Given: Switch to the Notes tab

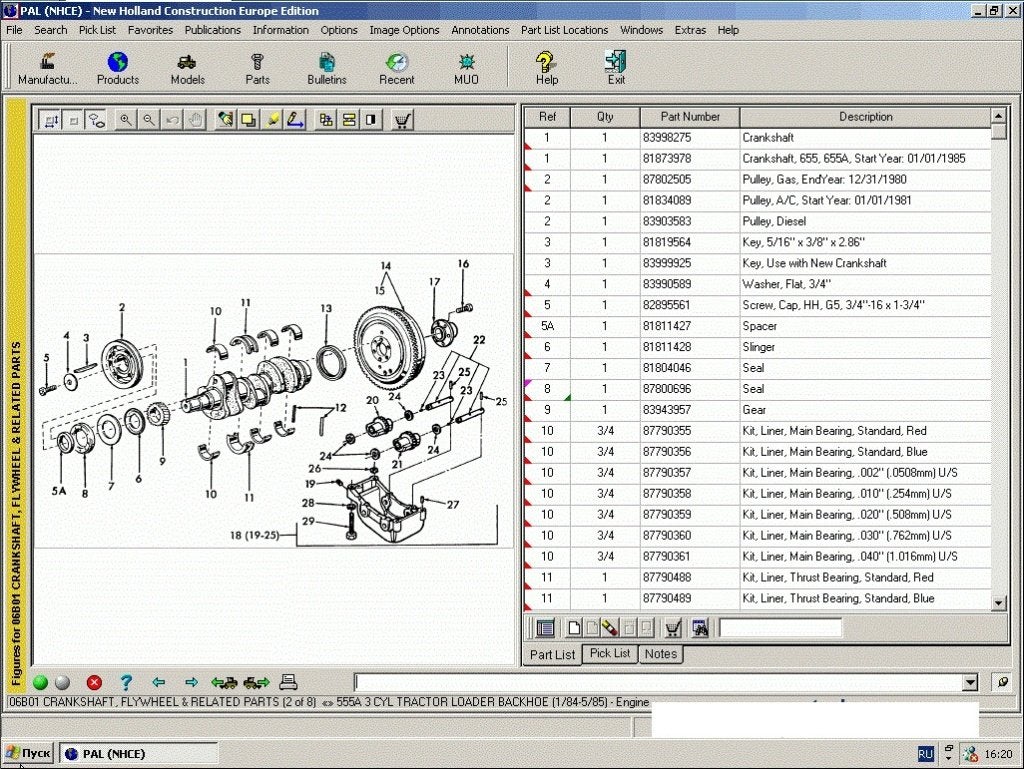Looking at the screenshot, I should click(x=661, y=653).
